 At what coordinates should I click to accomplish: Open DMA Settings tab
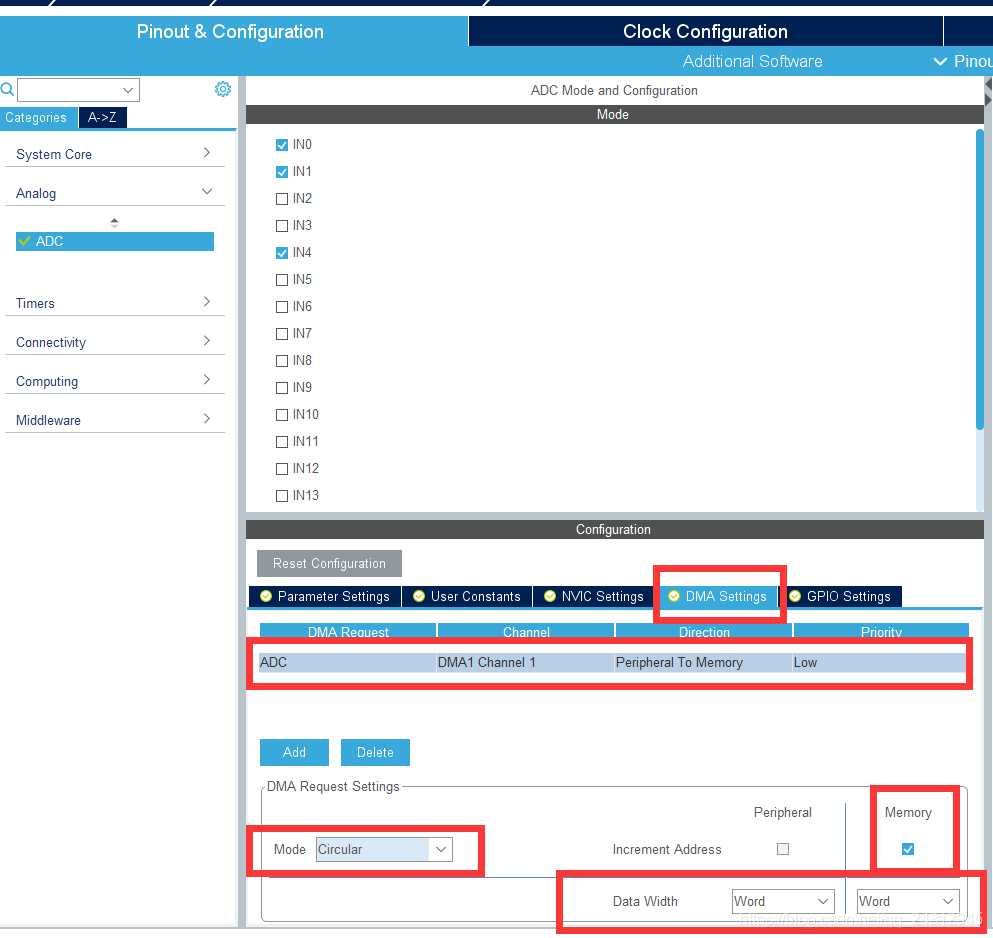point(719,597)
